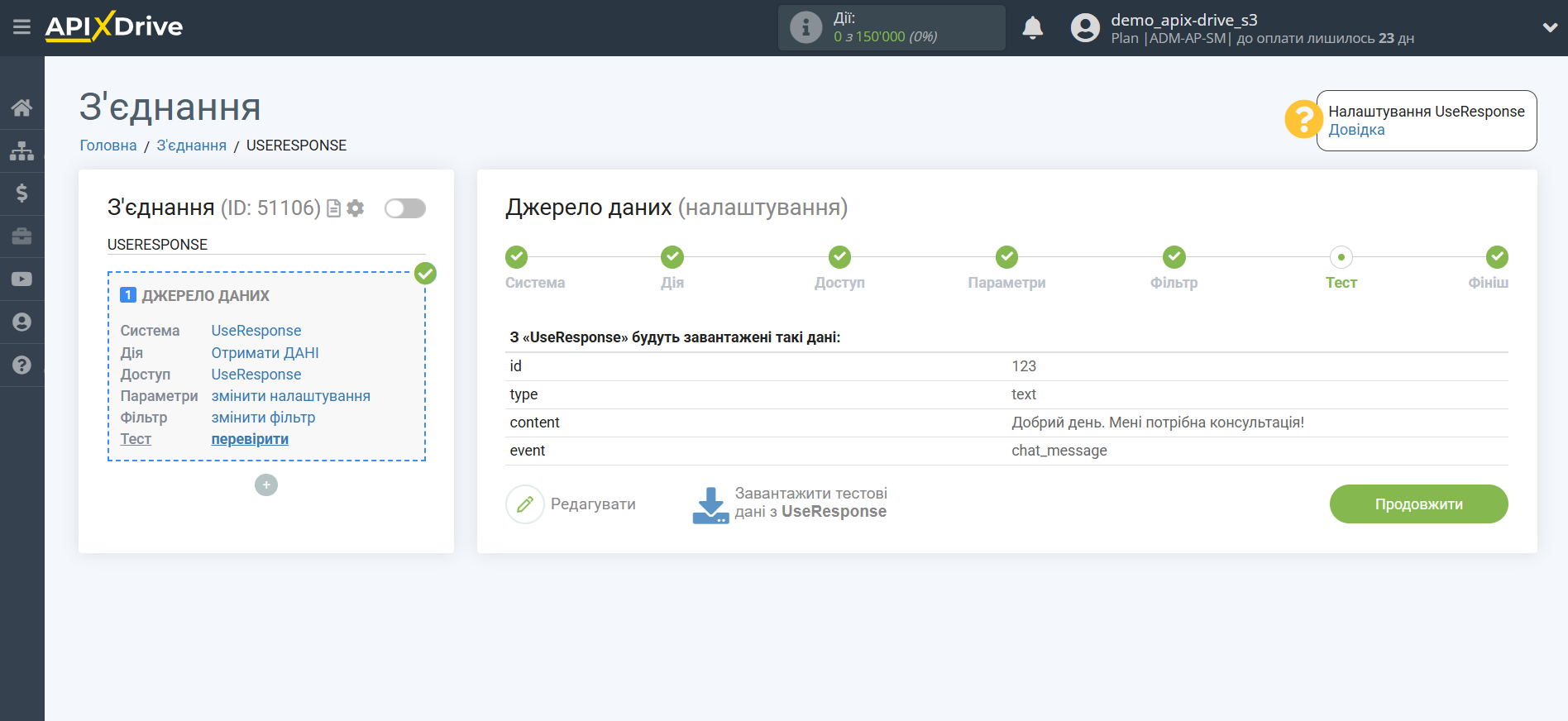Copy connection via document icon
The width and height of the screenshot is (1568, 721).
(x=334, y=208)
